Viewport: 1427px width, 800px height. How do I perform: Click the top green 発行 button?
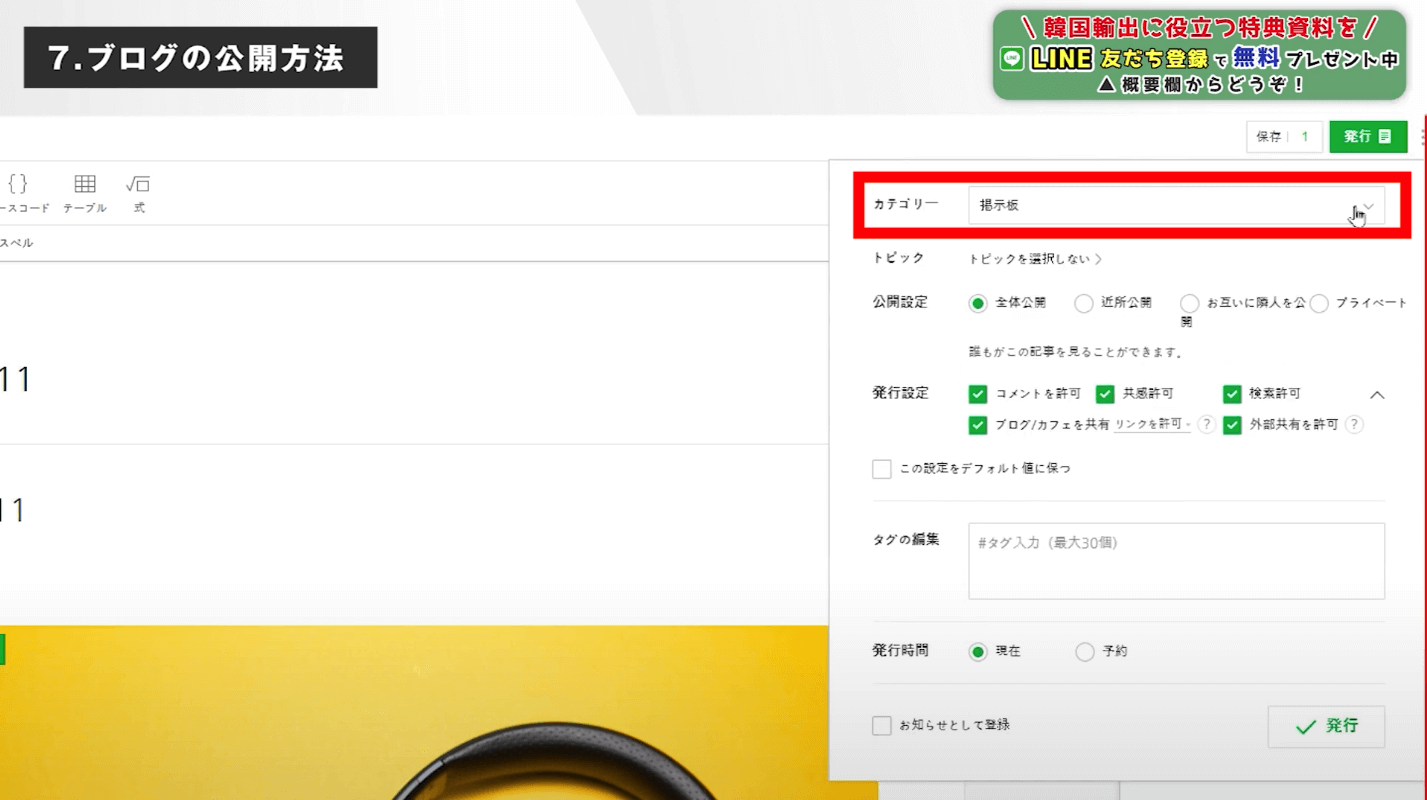pos(1368,137)
